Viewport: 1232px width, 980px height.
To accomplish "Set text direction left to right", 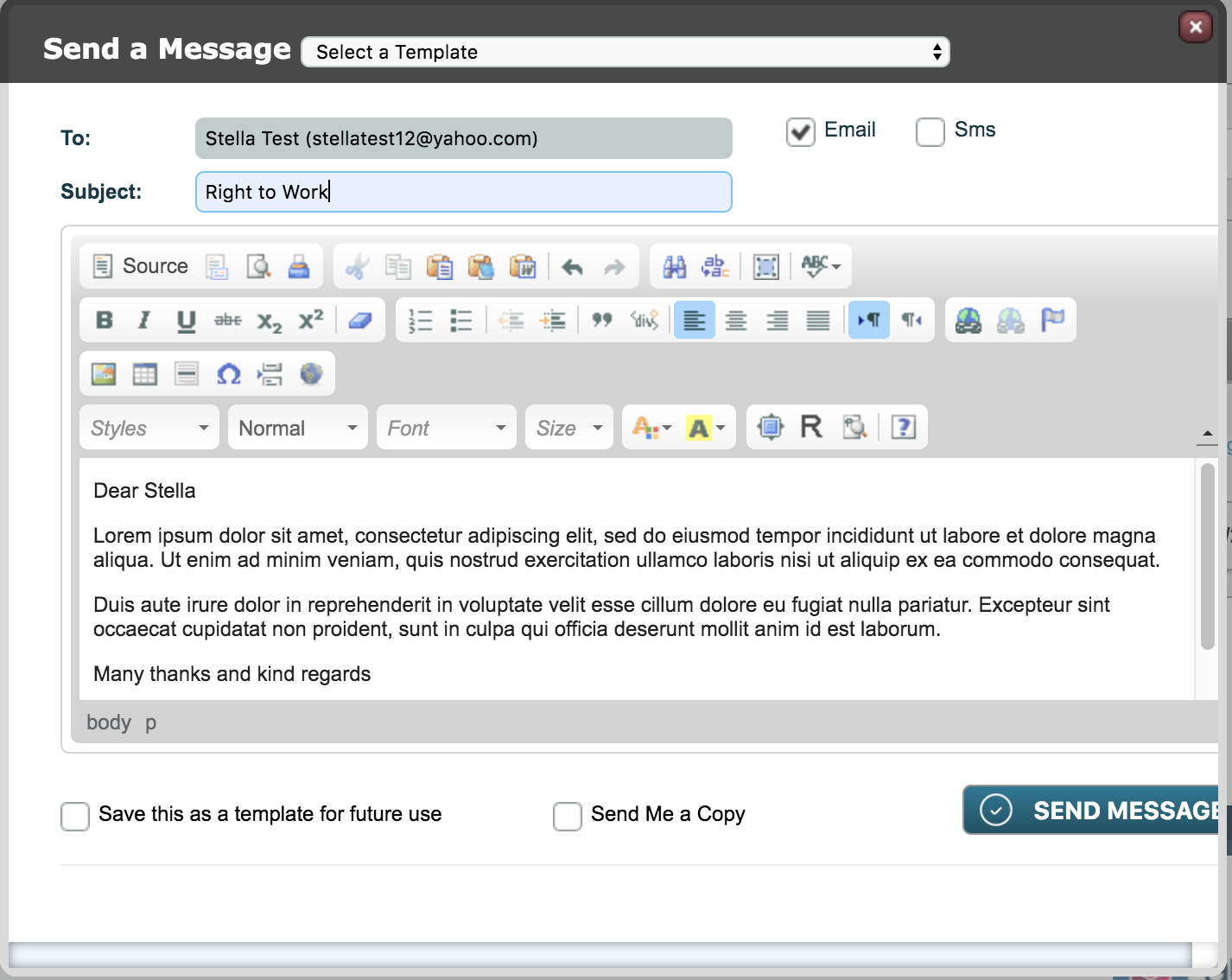I will pyautogui.click(x=868, y=320).
